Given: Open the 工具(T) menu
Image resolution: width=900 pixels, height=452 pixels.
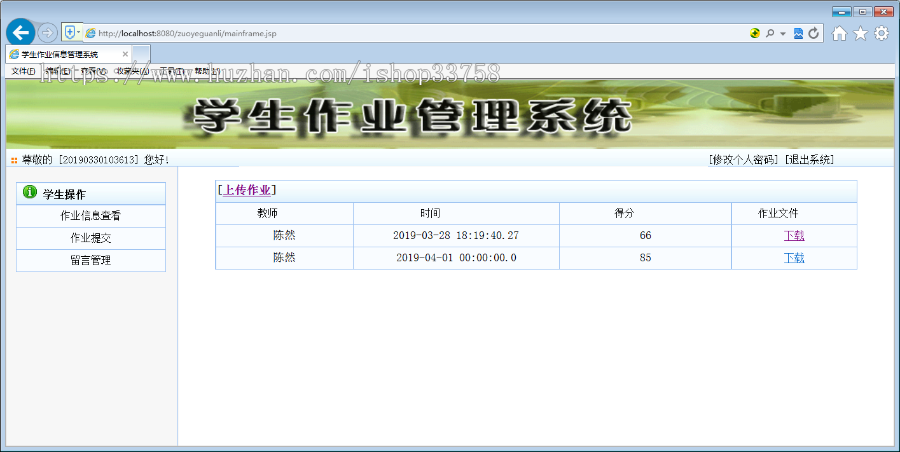Looking at the screenshot, I should 172,71.
